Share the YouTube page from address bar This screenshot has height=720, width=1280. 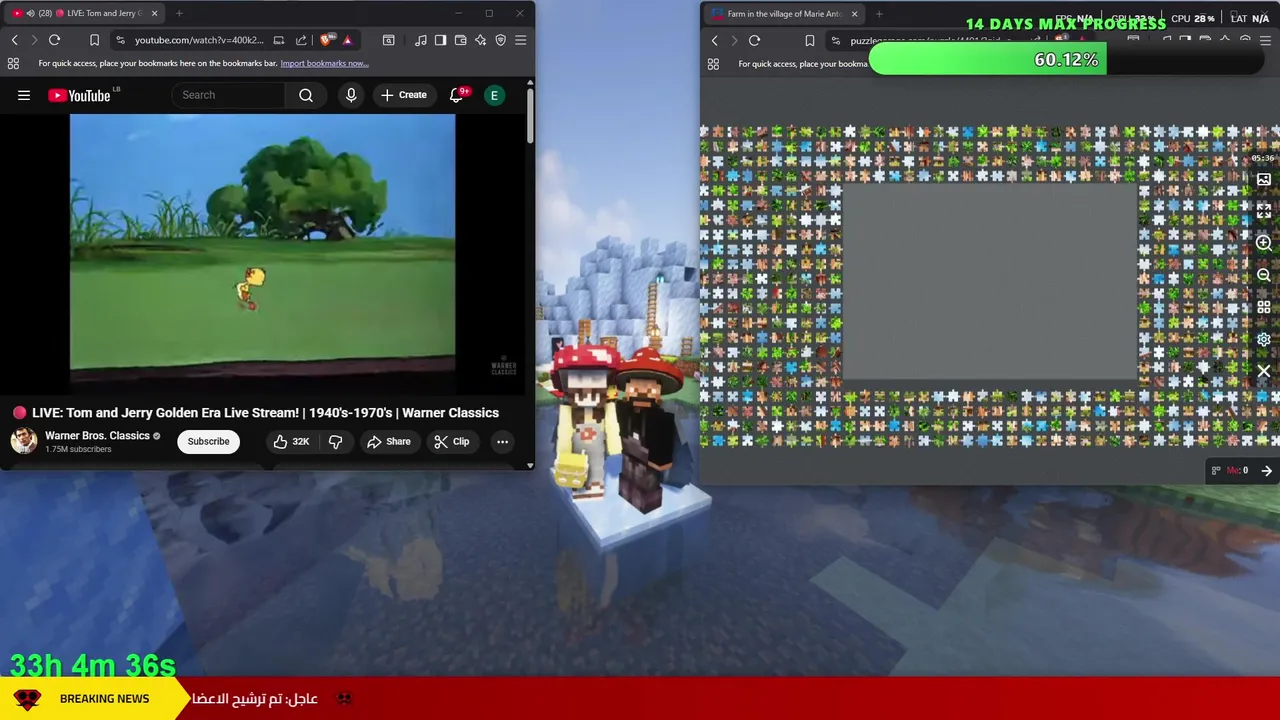click(x=301, y=40)
